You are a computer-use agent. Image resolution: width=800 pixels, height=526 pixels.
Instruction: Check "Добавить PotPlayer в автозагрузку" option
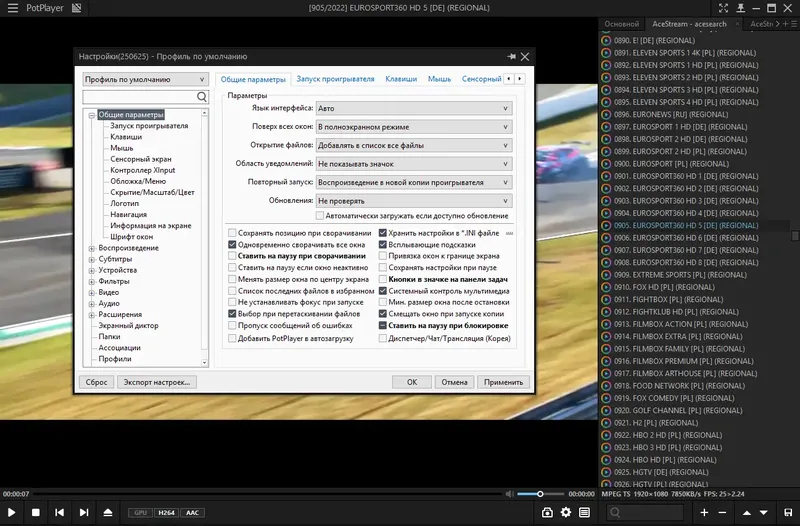coord(233,338)
